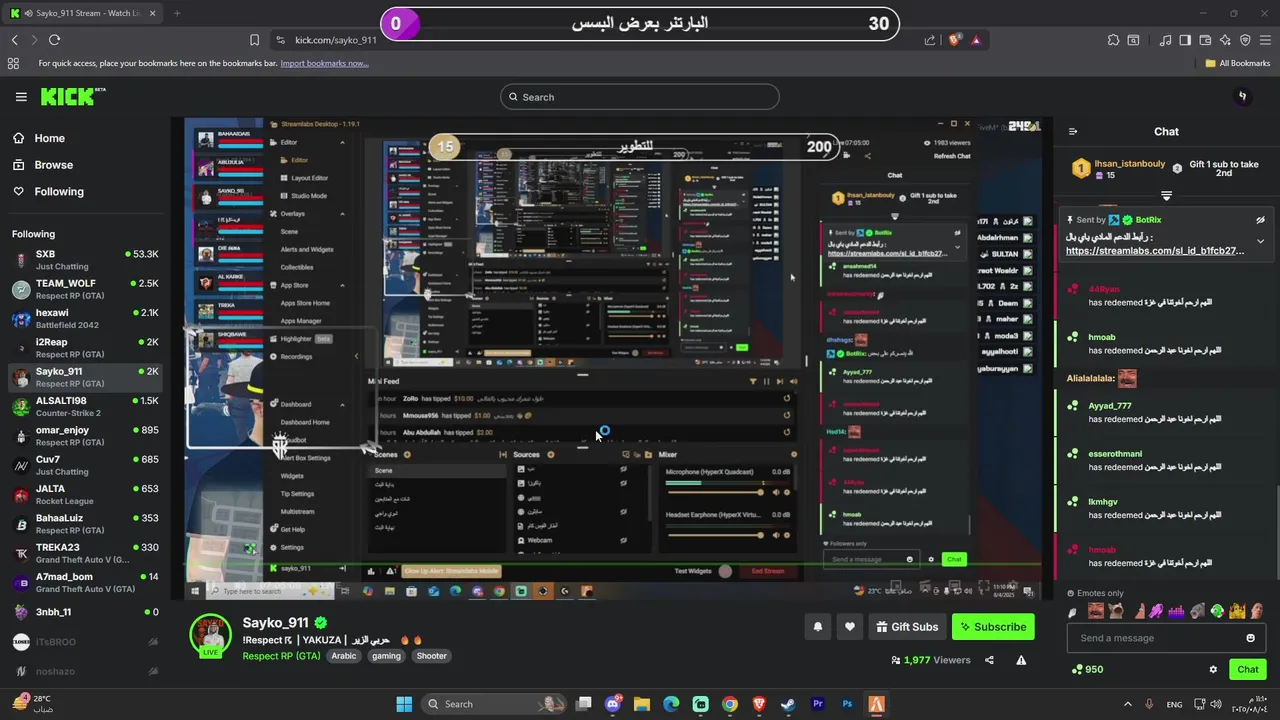Select the Arabic tag
Image resolution: width=1280 pixels, height=720 pixels.
coord(343,656)
